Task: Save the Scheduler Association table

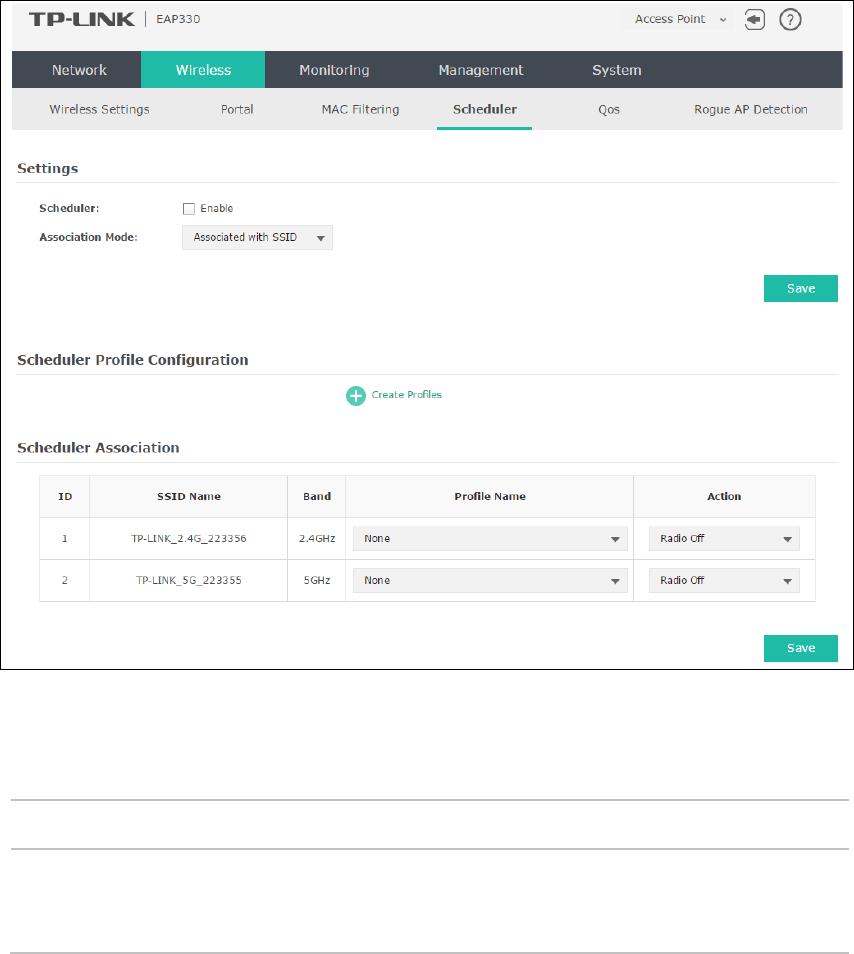Action: tap(800, 648)
